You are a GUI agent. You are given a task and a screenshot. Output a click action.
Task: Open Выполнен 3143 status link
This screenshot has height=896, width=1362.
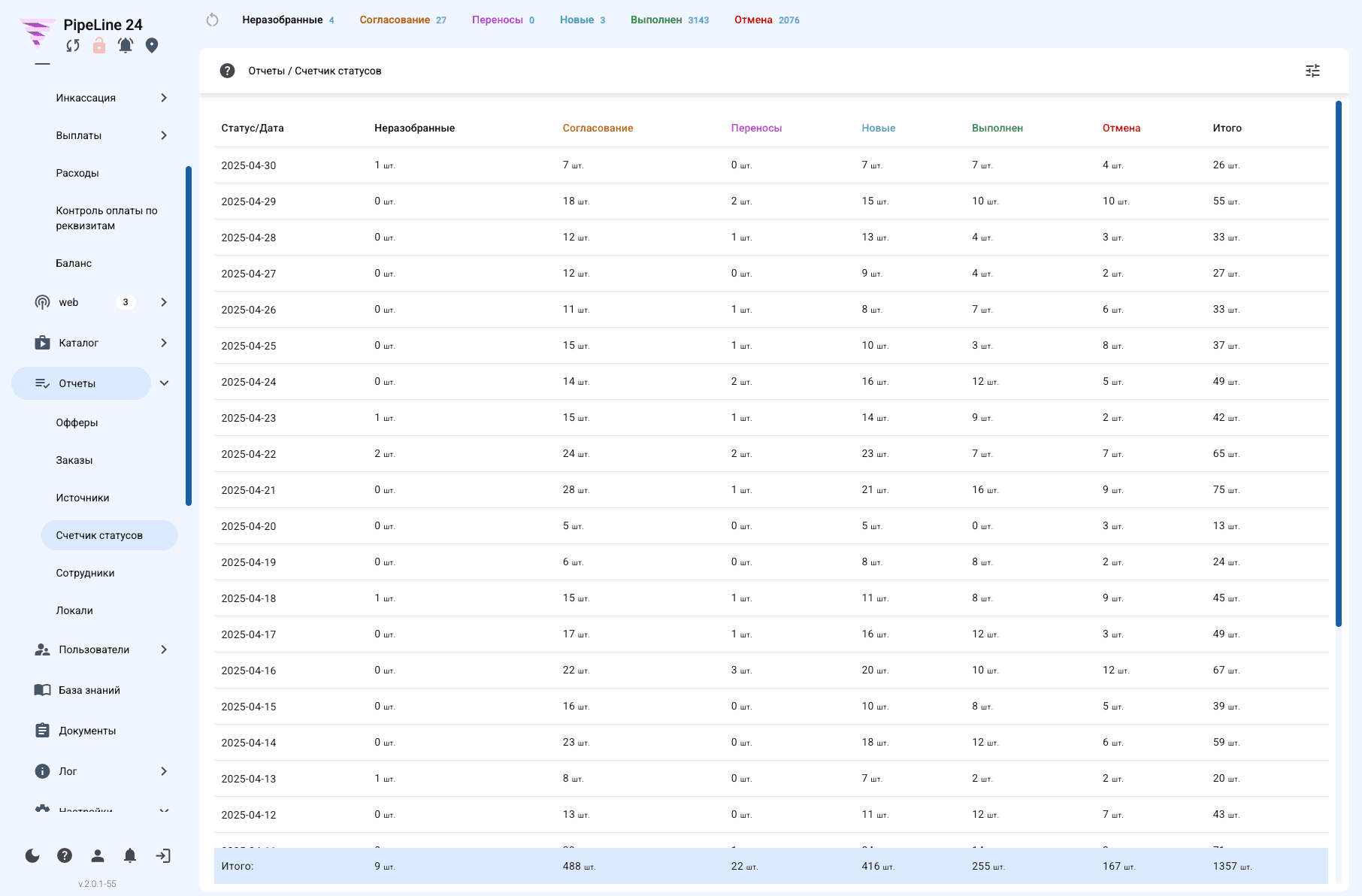670,20
